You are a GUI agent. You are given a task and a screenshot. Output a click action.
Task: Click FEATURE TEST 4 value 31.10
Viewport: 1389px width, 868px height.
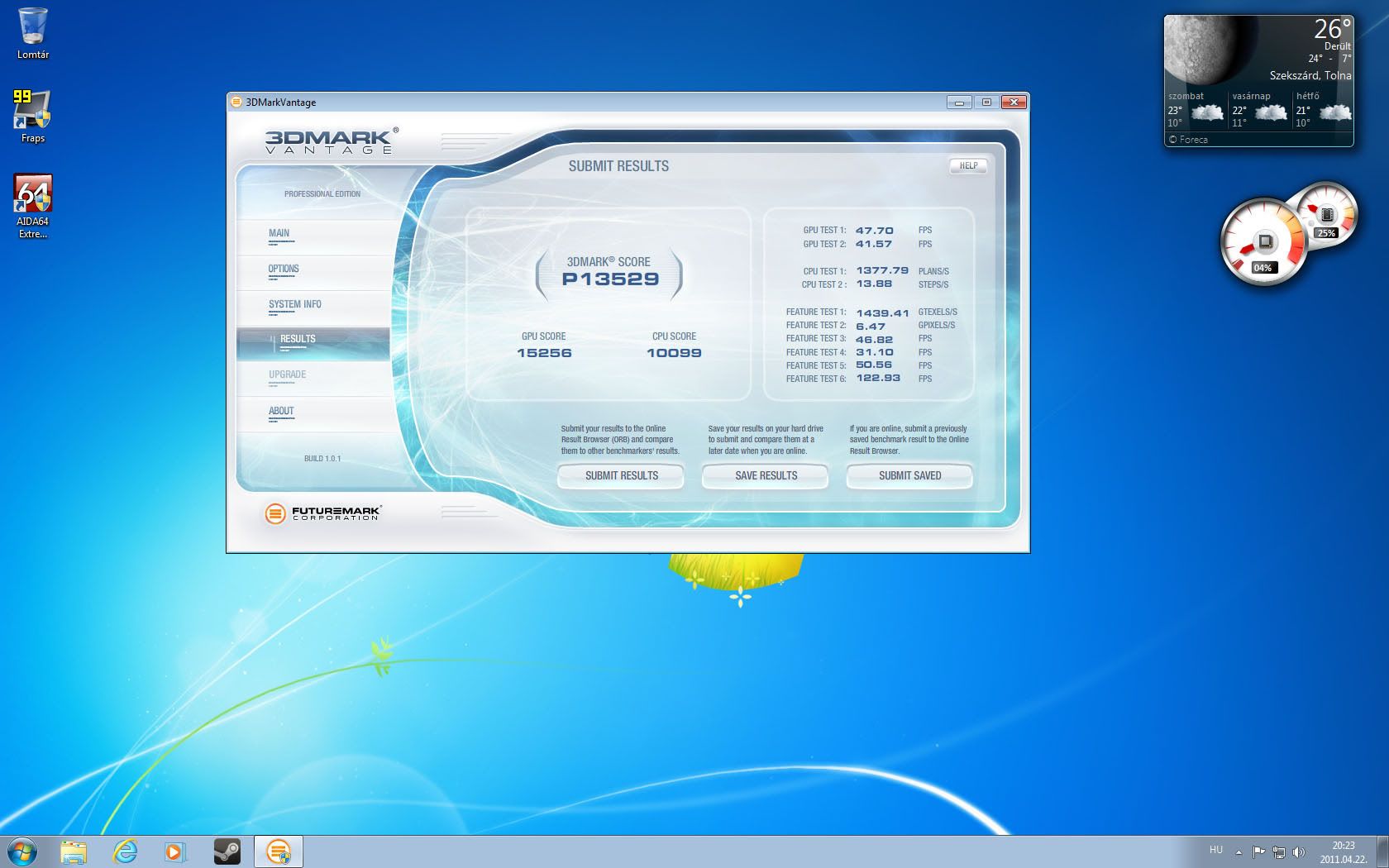pyautogui.click(x=874, y=352)
